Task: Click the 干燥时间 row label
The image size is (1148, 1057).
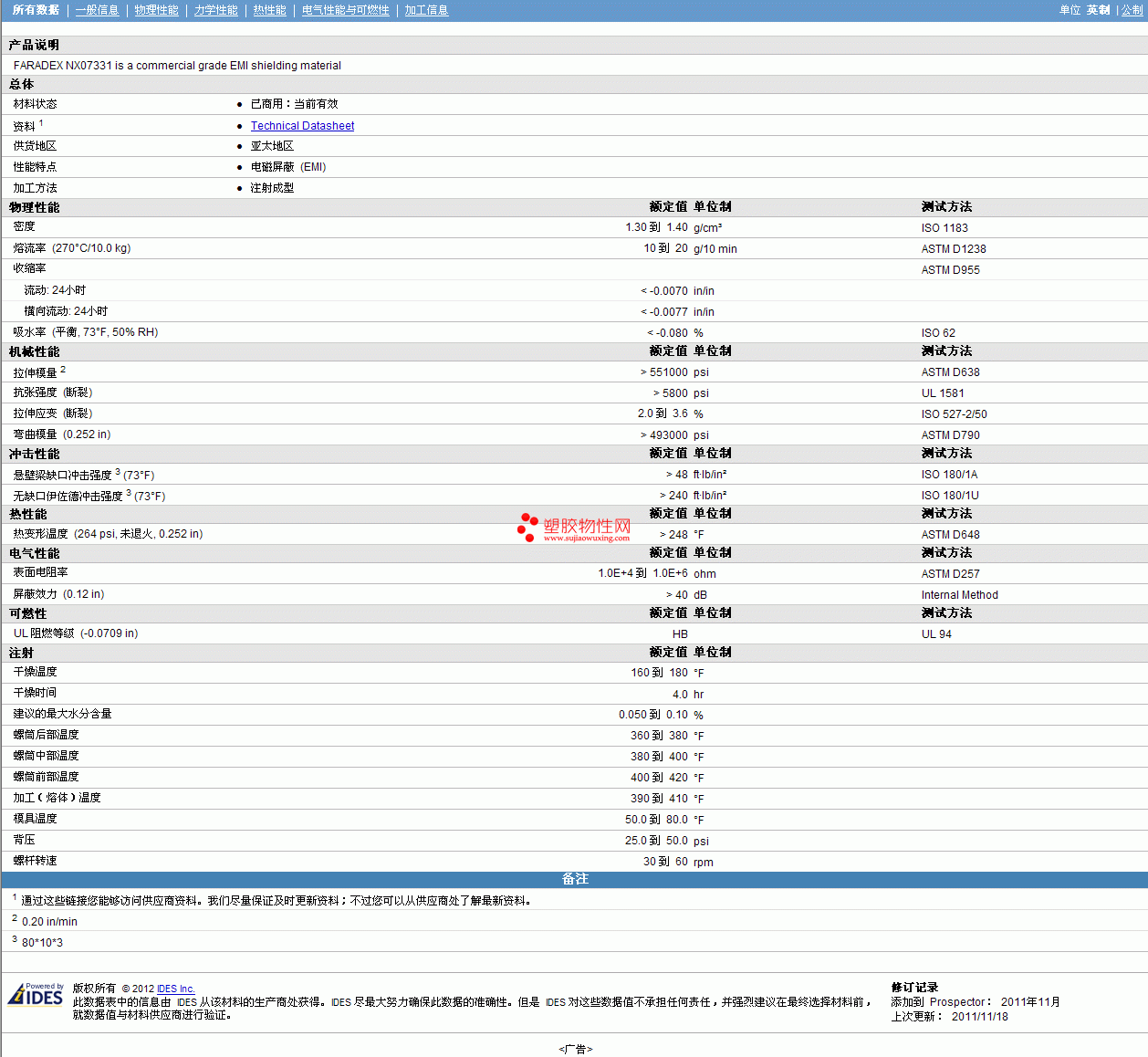Action: [x=35, y=693]
